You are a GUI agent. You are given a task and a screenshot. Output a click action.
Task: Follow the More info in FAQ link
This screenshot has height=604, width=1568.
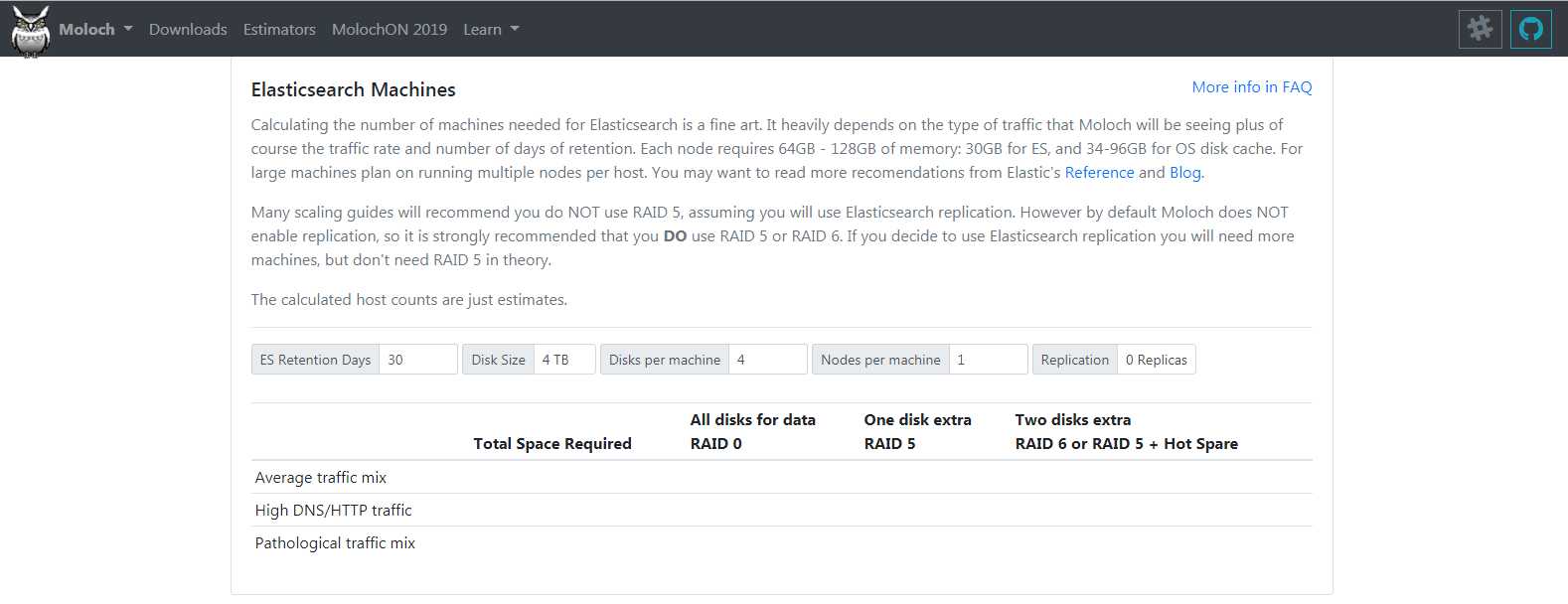pos(1252,87)
